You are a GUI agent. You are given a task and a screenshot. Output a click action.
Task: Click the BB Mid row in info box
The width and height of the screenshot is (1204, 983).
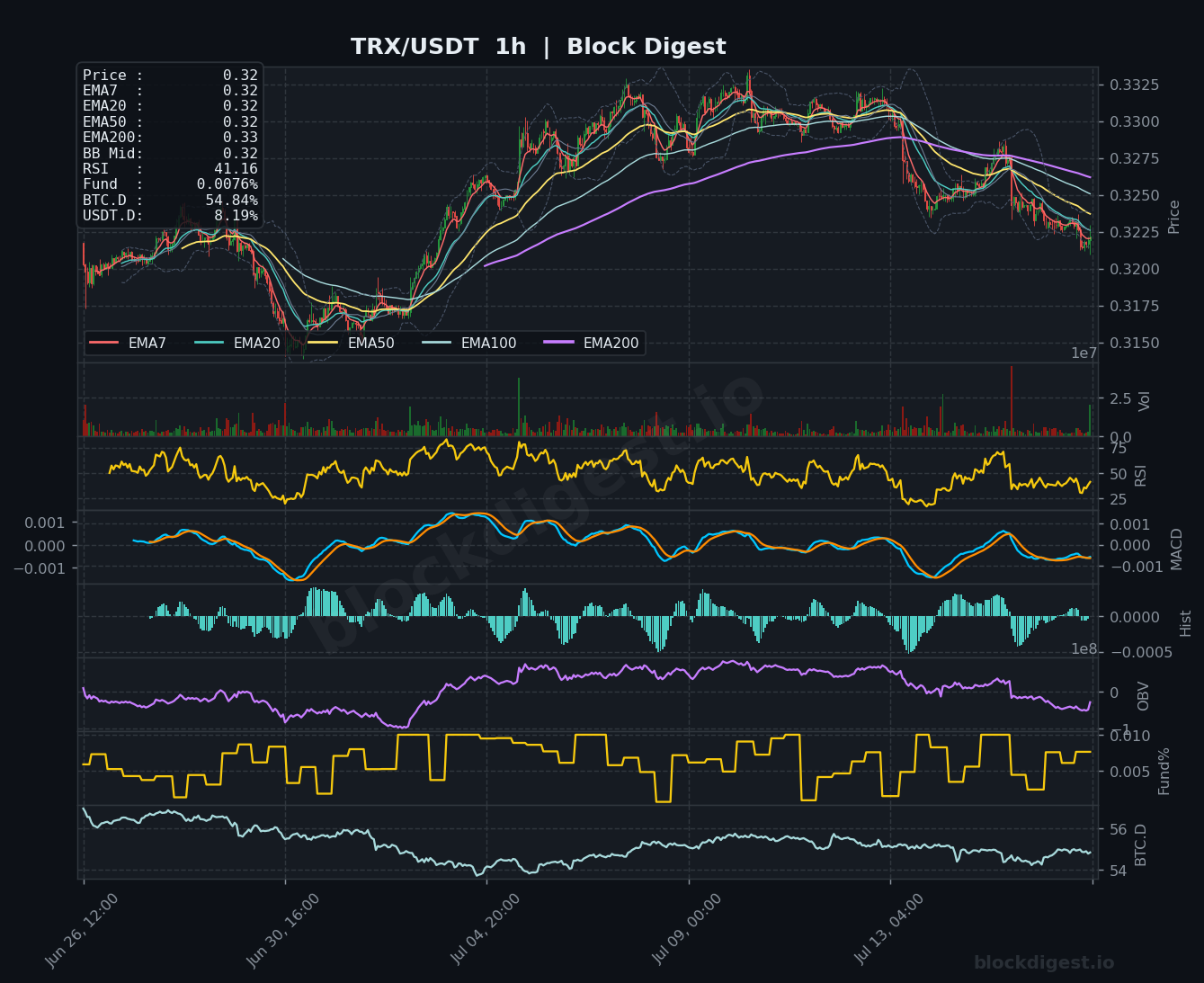(170, 153)
